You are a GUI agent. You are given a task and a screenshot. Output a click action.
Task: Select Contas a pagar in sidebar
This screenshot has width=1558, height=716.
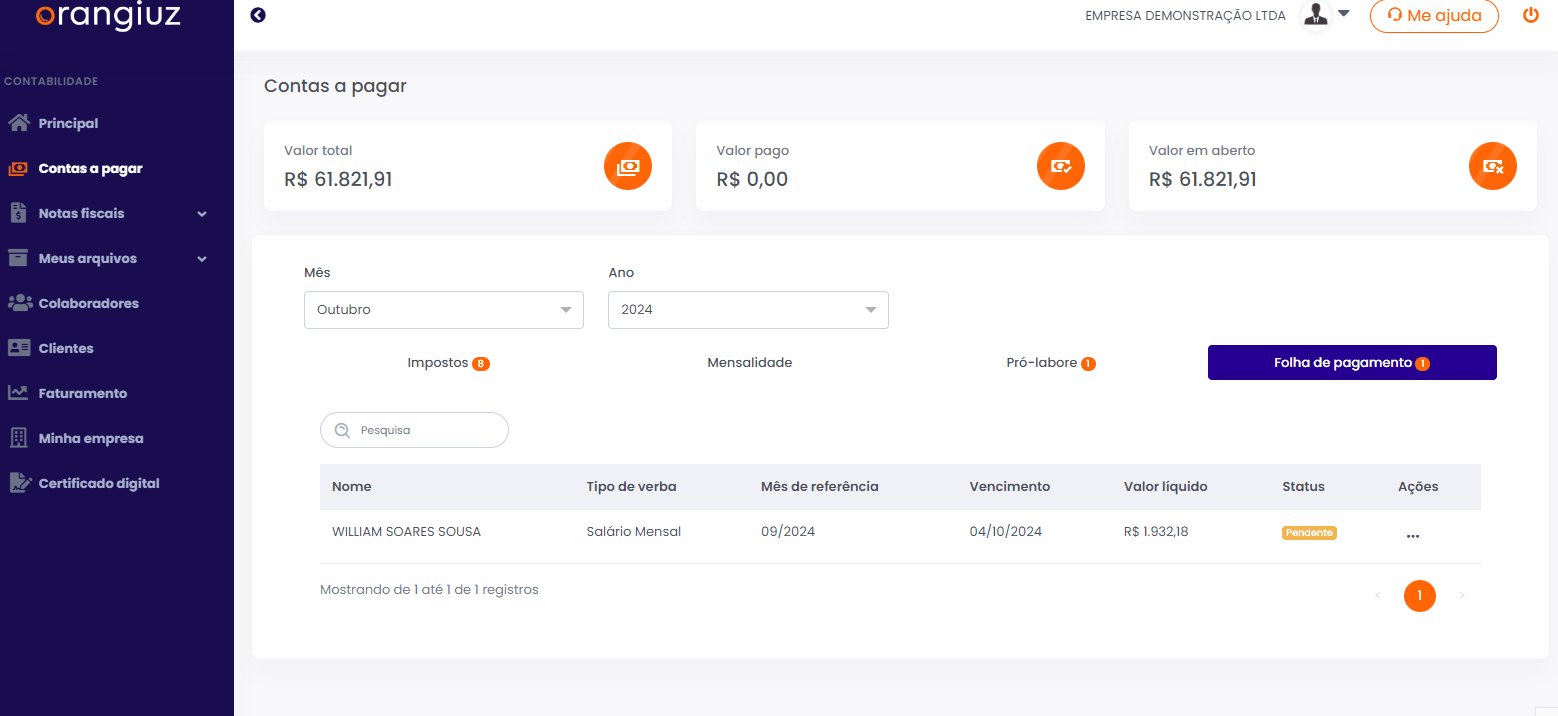[90, 168]
